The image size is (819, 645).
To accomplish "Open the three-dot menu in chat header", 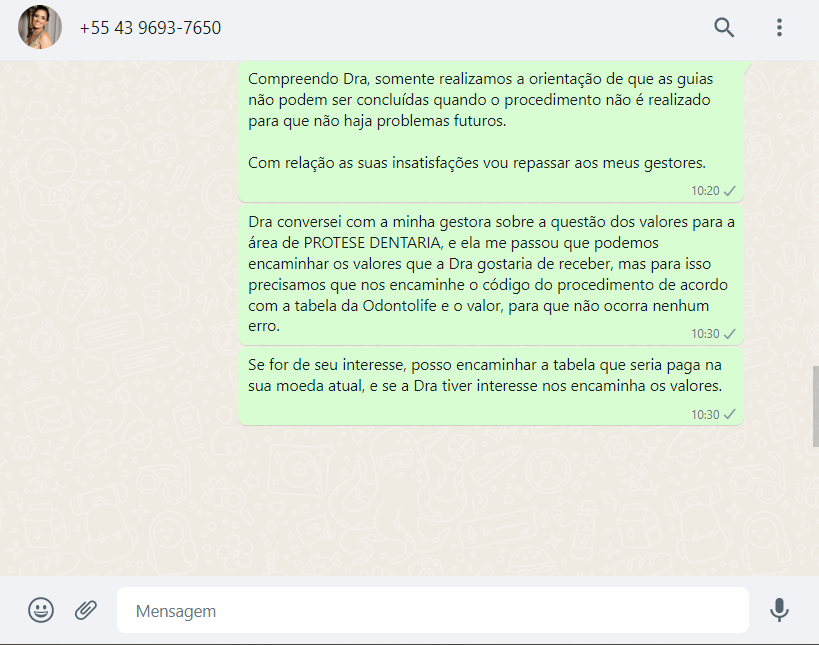I will tap(779, 27).
